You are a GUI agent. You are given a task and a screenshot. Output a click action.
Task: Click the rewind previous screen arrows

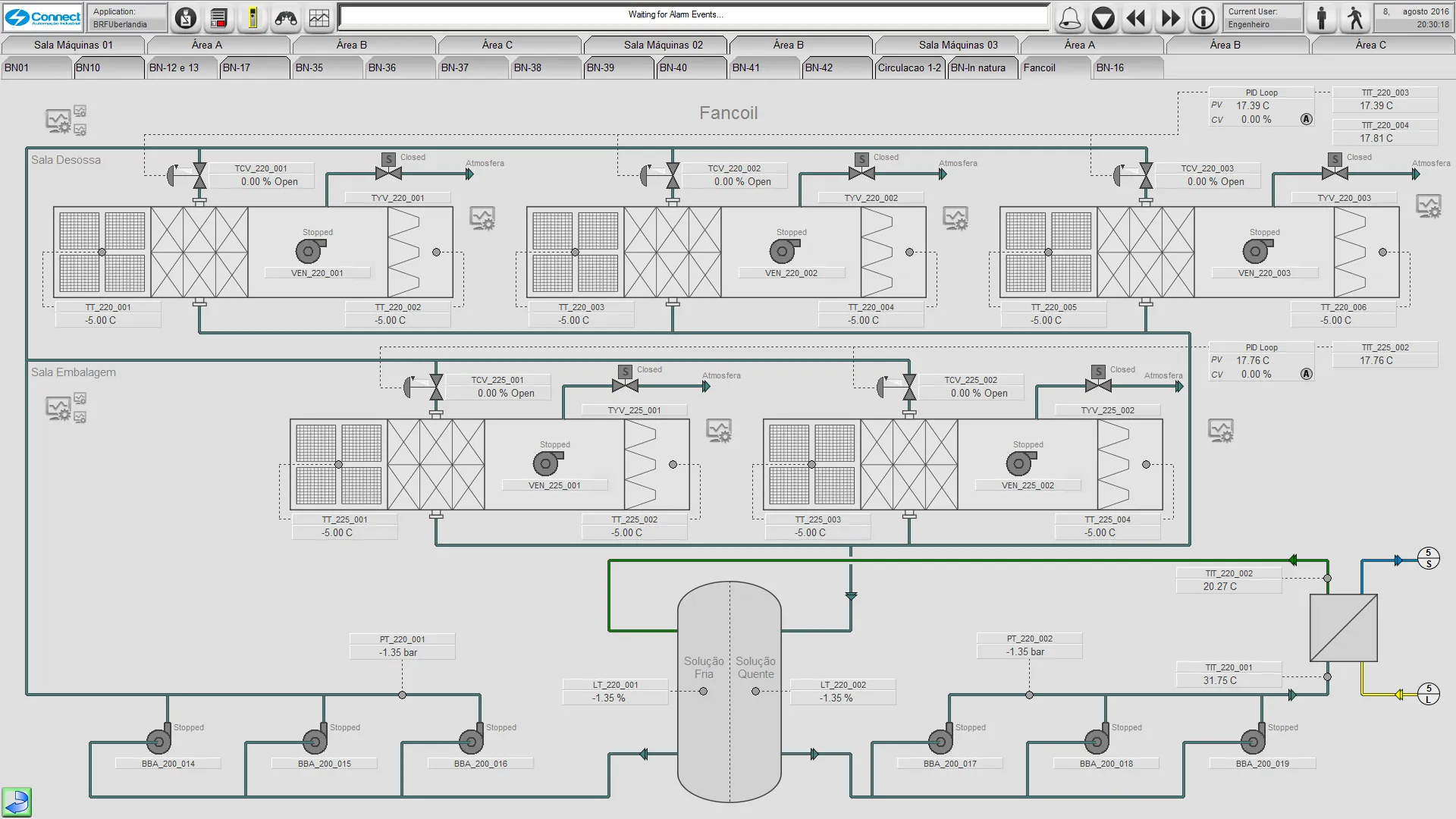coord(1136,18)
